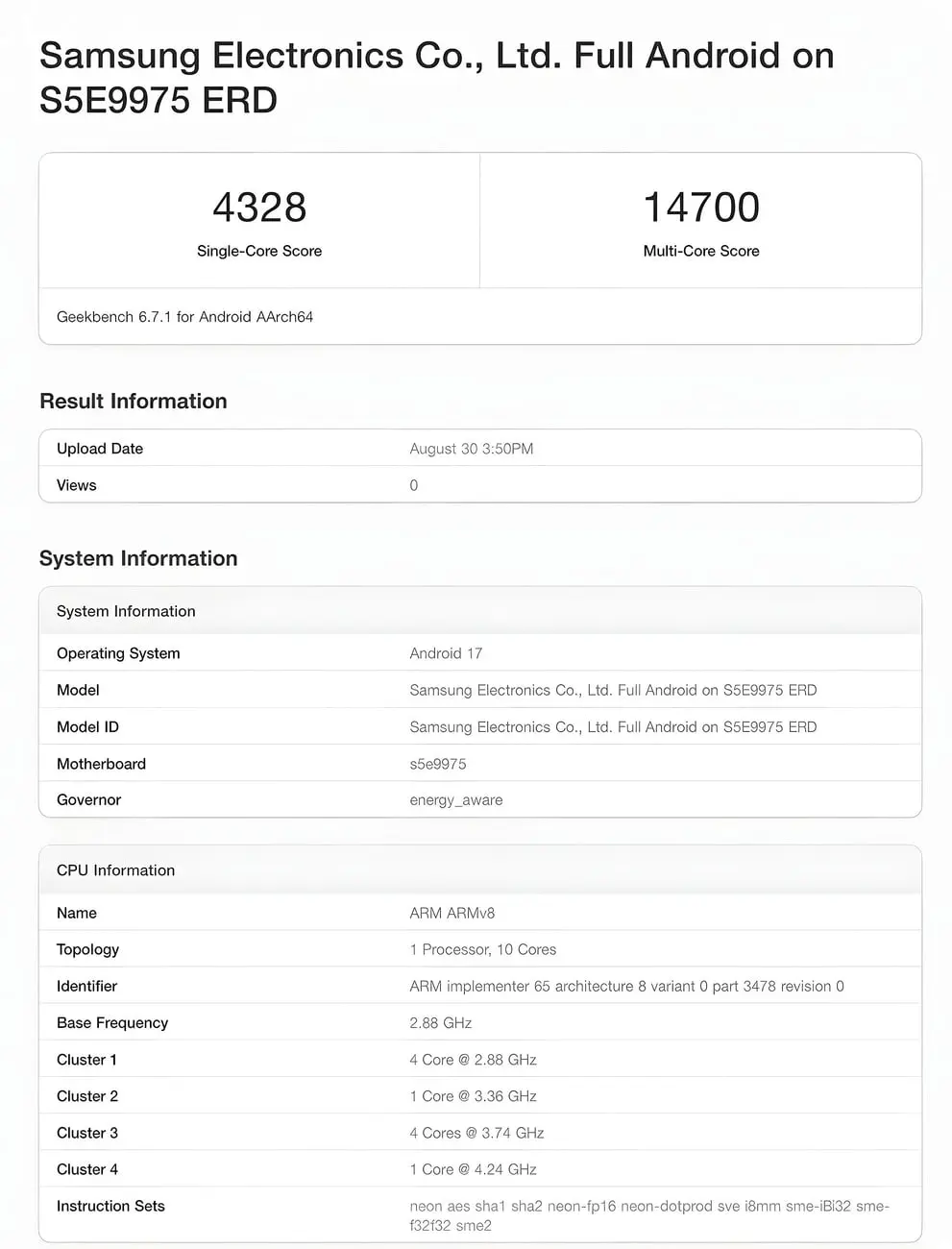952x1249 pixels.
Task: Click the energy_aware governor value
Action: coord(456,800)
